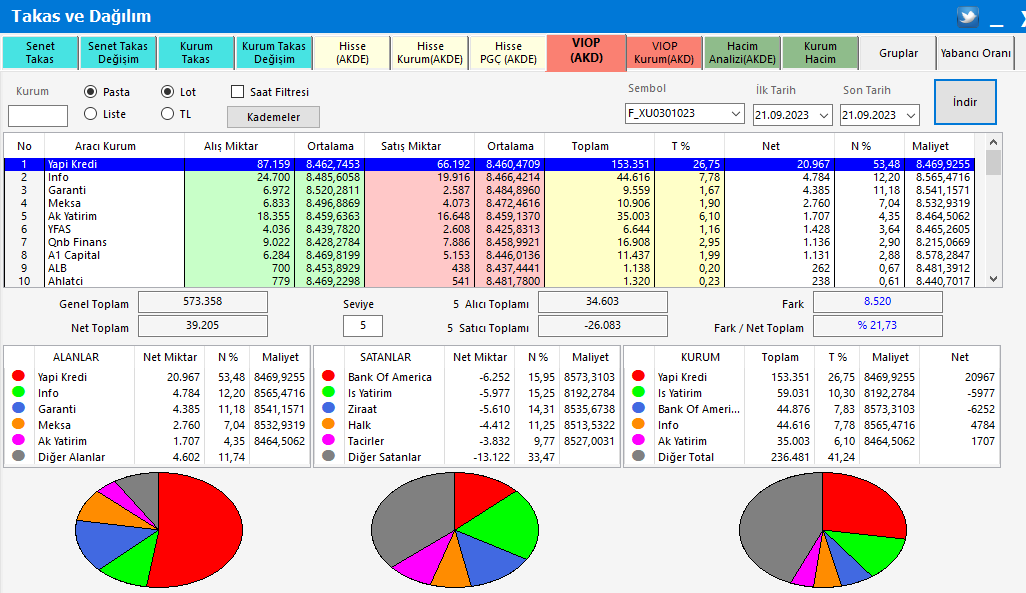Click the Genel Toplam value 573.358

click(x=203, y=302)
